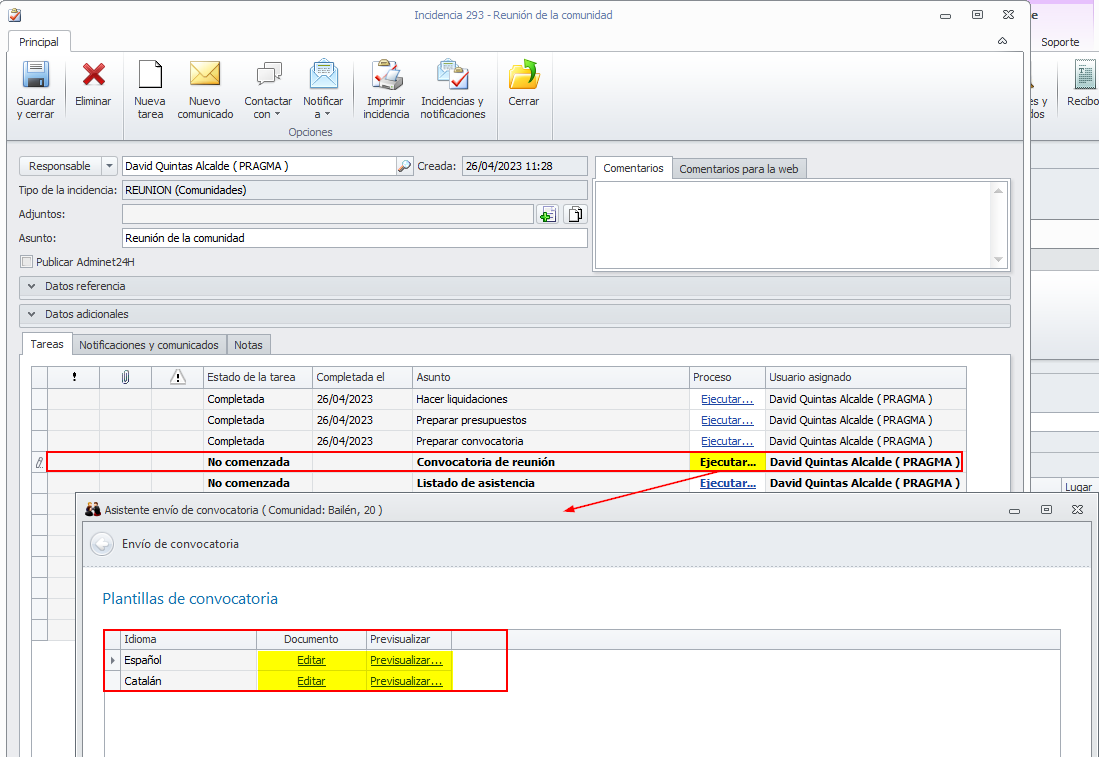This screenshot has width=1099, height=757.
Task: Open Incidencias y notificaciones icon
Action: [x=452, y=76]
